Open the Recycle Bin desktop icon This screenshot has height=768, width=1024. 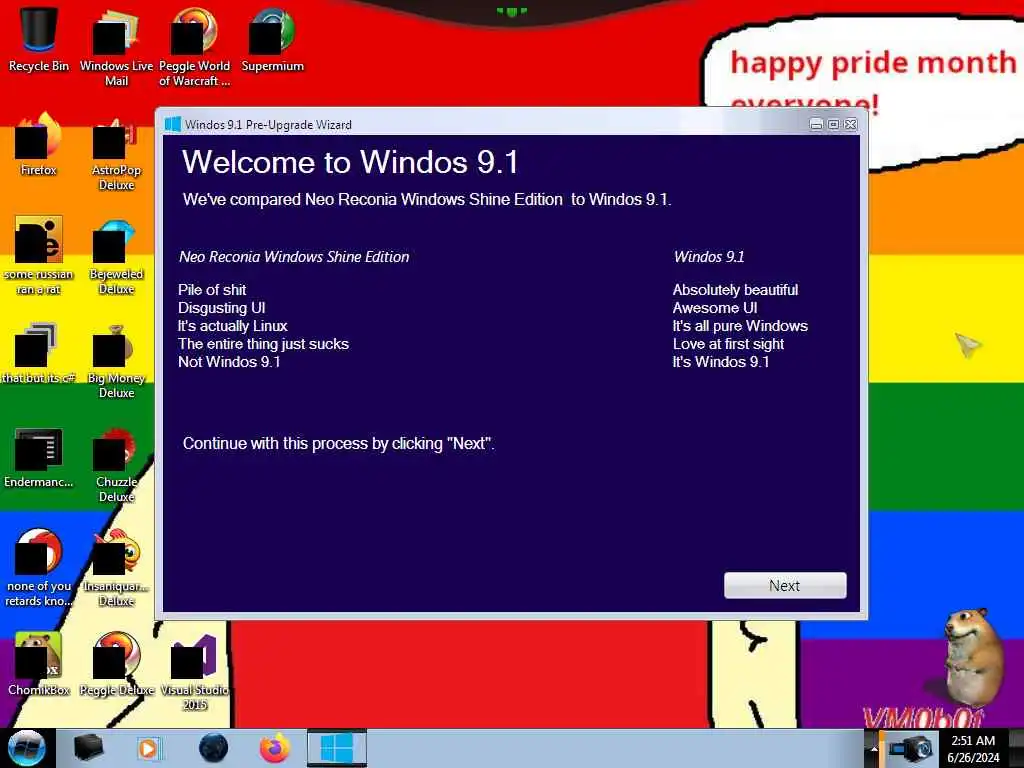pyautogui.click(x=39, y=39)
